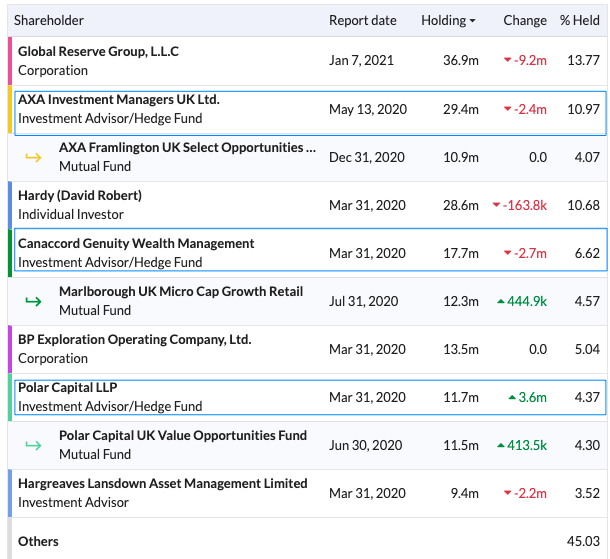Select report date Jul 31, 2020
The height and width of the screenshot is (559, 610).
coord(363,301)
